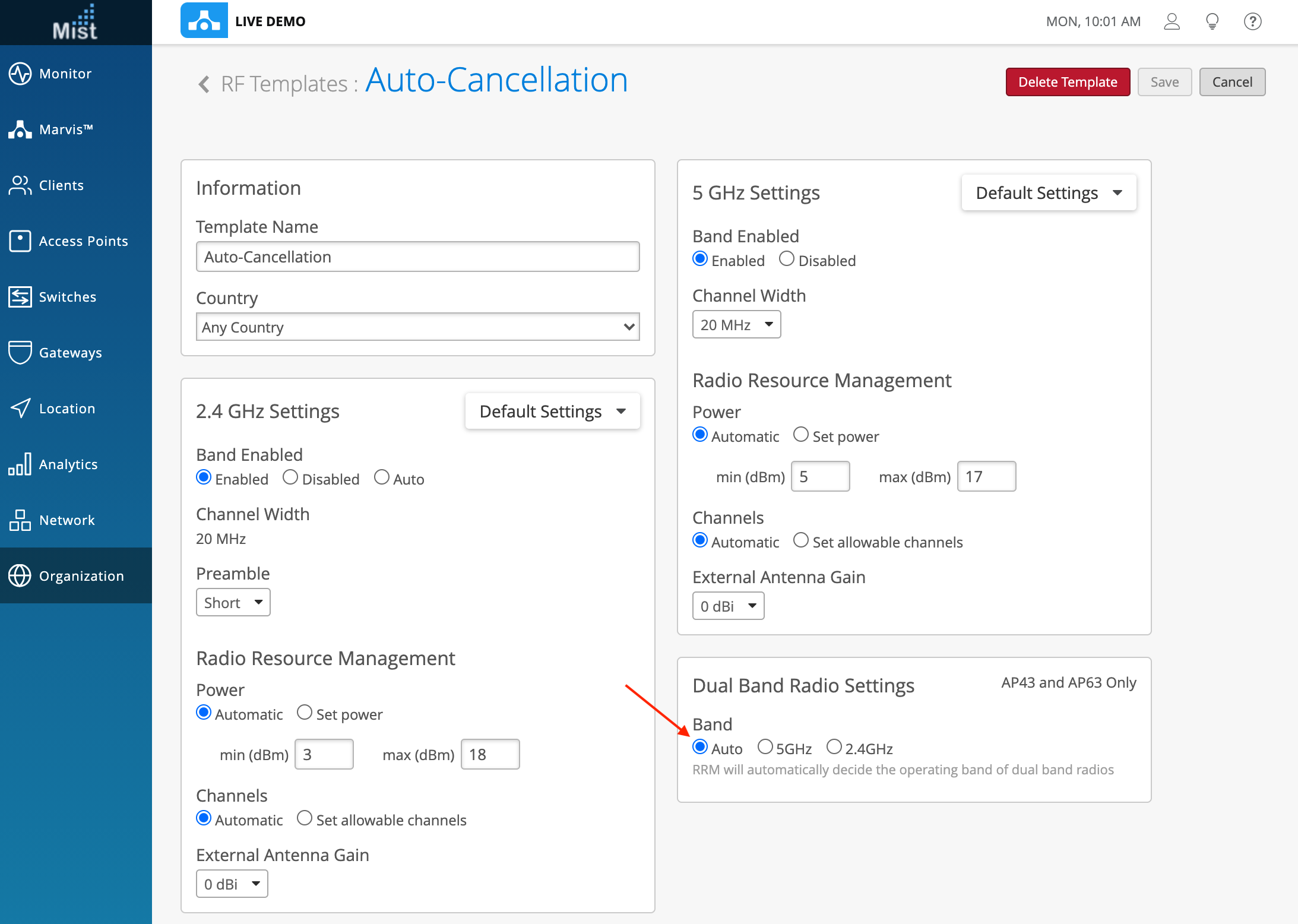The image size is (1298, 924).
Task: Open the Preamble Short dropdown
Action: point(233,603)
